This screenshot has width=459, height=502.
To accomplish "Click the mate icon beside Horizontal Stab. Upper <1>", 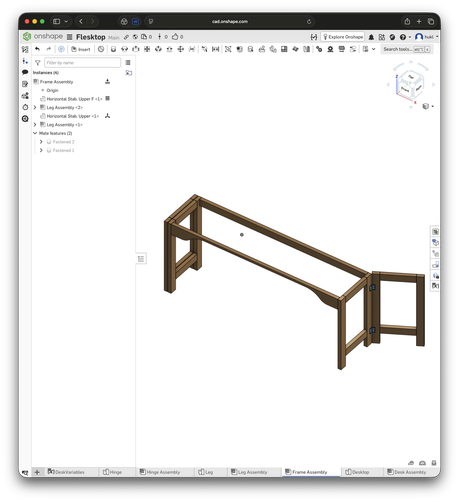I will [107, 116].
